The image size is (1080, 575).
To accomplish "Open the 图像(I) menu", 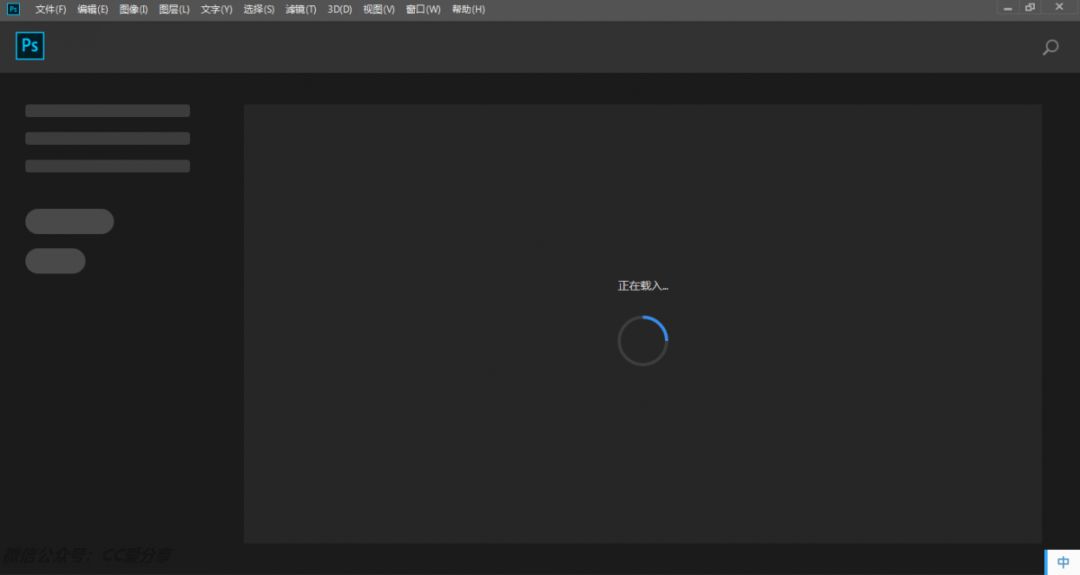I will point(133,10).
